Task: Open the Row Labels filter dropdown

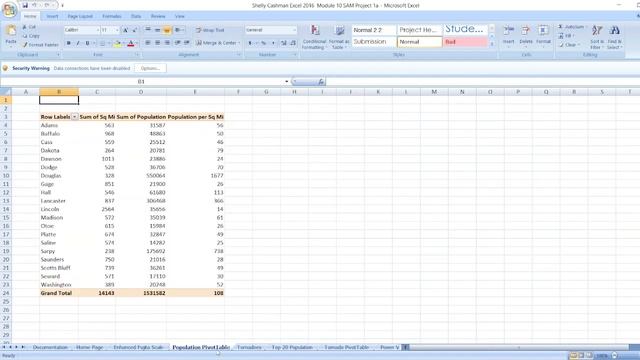Action: pos(74,117)
